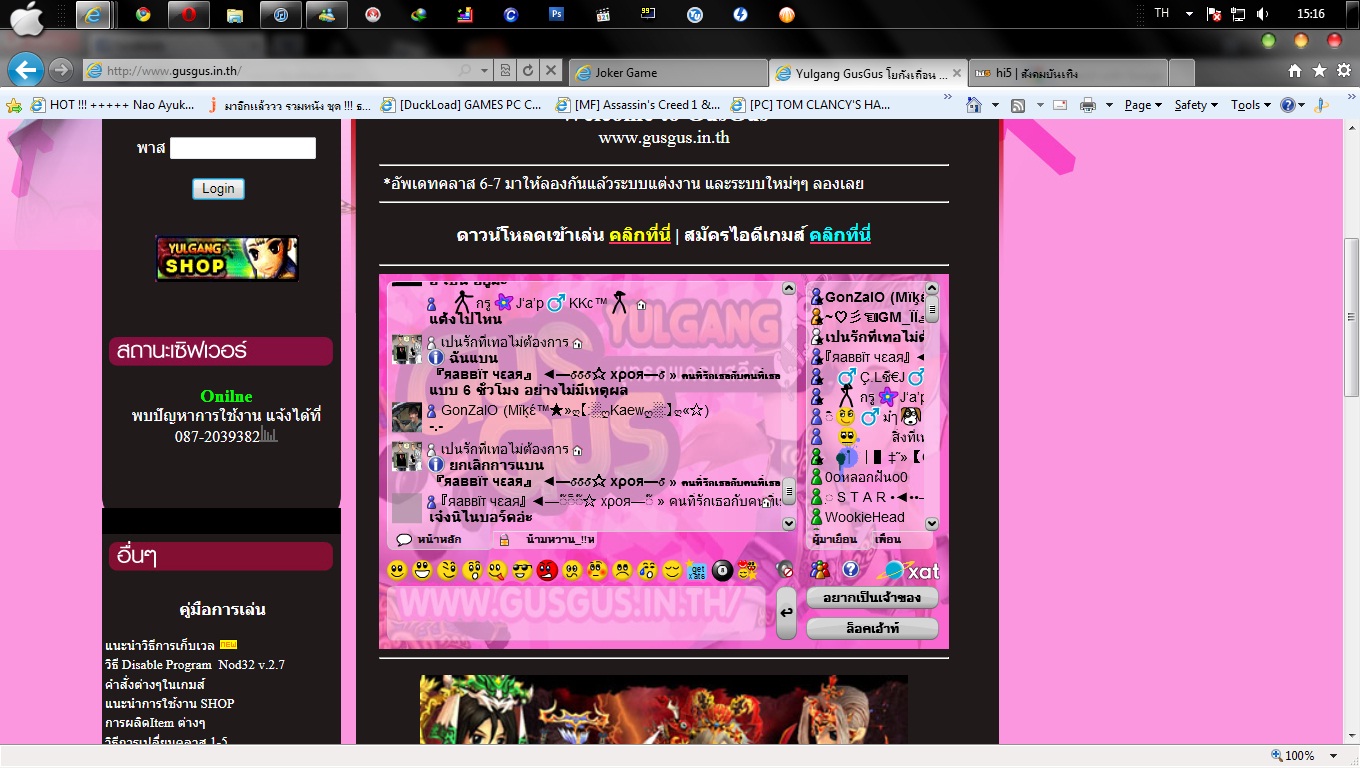Viewport: 1360px width, 768px height.
Task: Focus the พาส password field
Action: click(243, 148)
